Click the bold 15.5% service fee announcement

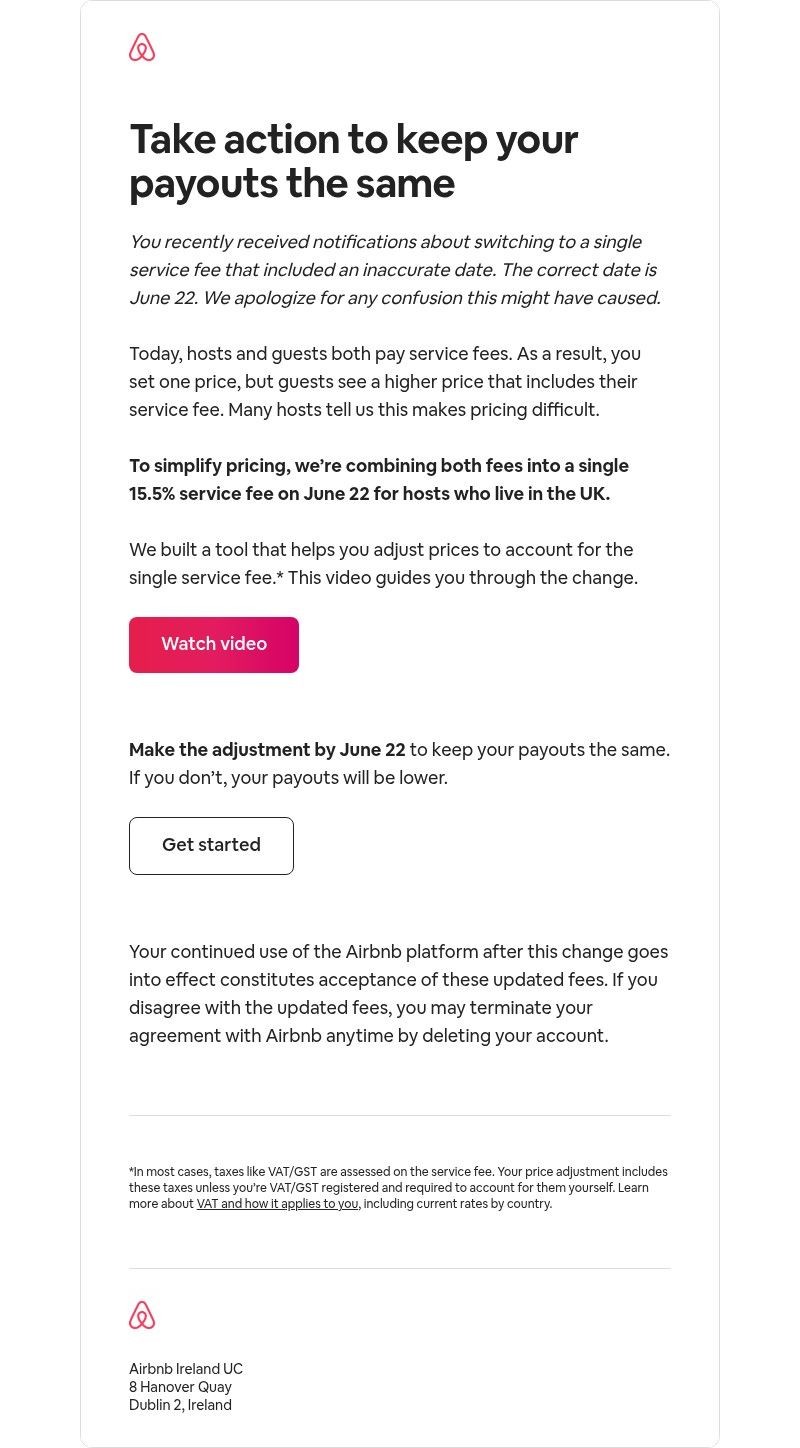tap(379, 479)
